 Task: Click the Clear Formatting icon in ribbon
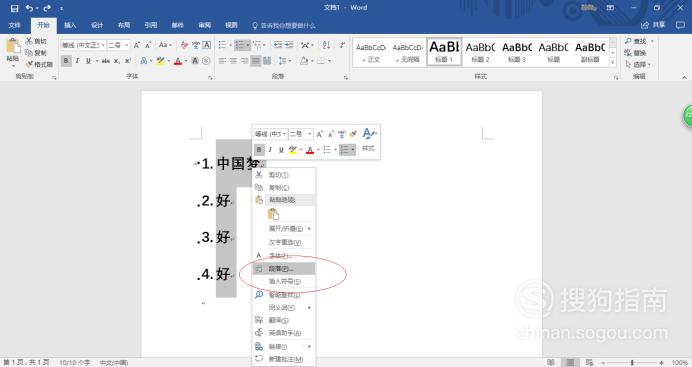pos(184,45)
